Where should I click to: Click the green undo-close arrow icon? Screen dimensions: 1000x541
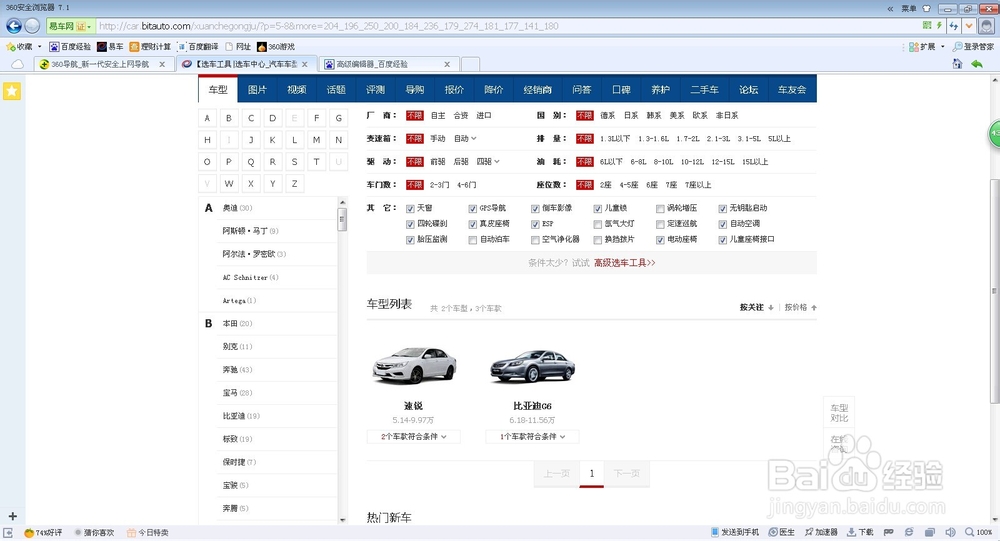[976, 64]
